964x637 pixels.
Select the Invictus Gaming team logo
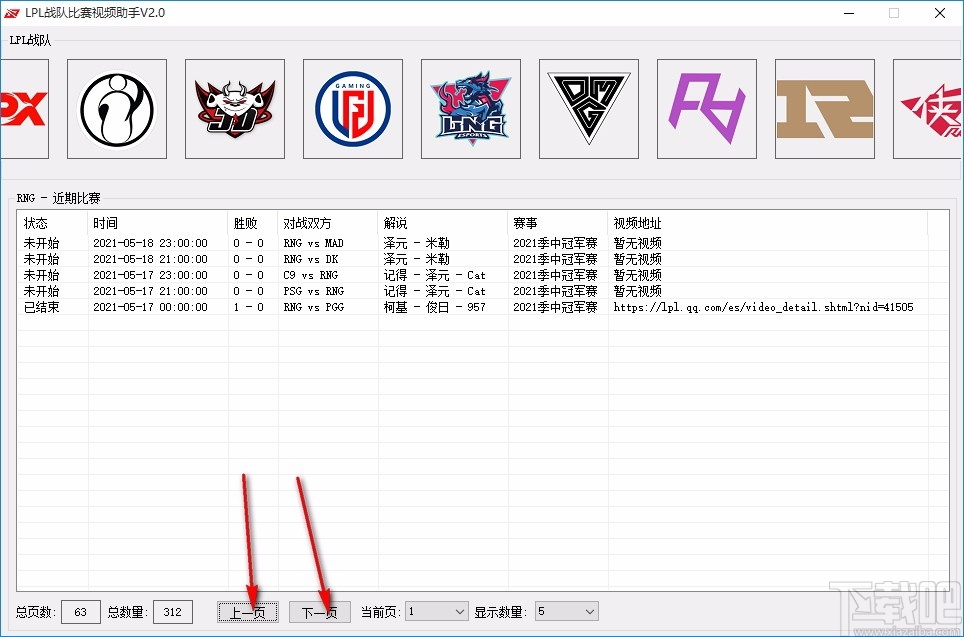116,108
